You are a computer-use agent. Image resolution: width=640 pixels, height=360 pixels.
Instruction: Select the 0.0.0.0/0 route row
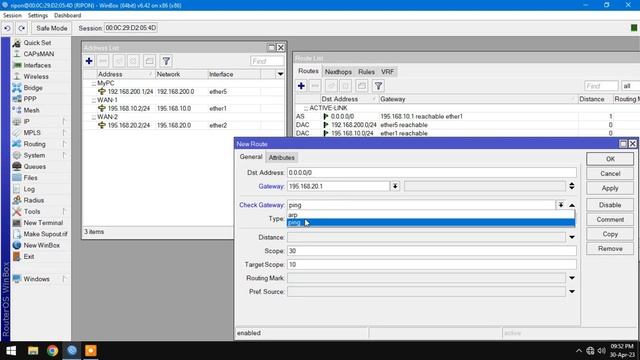click(x=467, y=116)
